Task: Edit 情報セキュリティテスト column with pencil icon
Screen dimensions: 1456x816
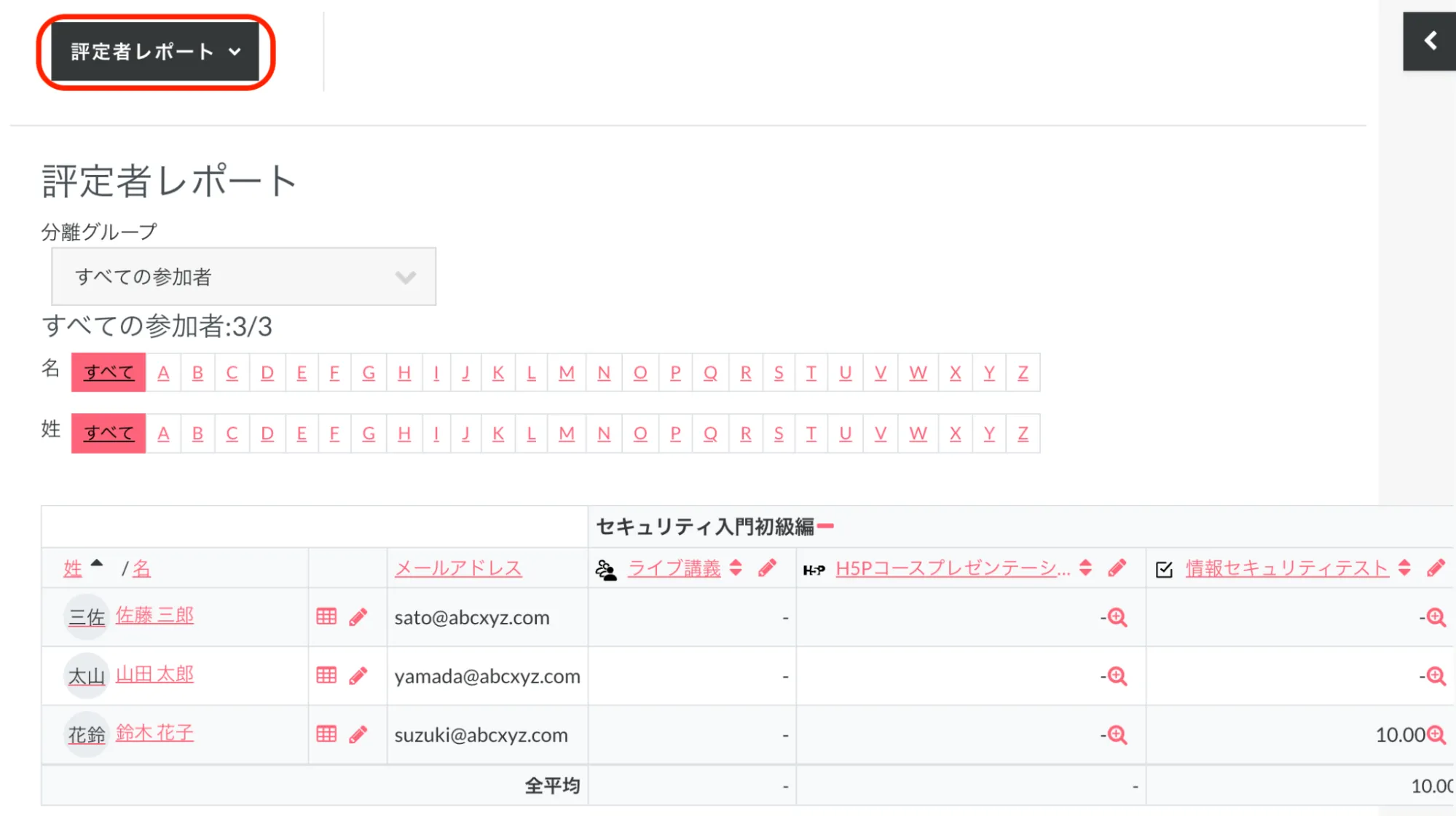Action: (1436, 568)
